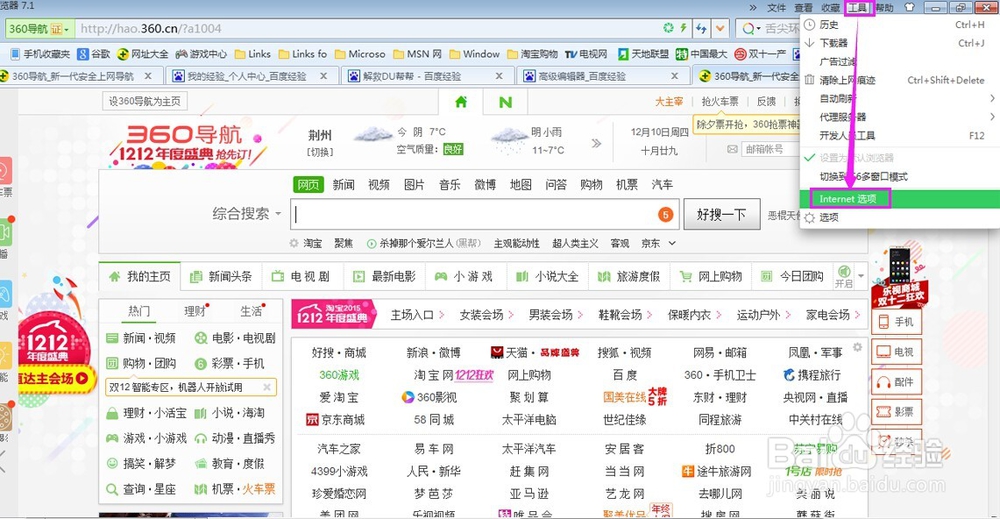1000x519 pixels.
Task: Open 手机 in right sidebar
Action: click(x=895, y=322)
